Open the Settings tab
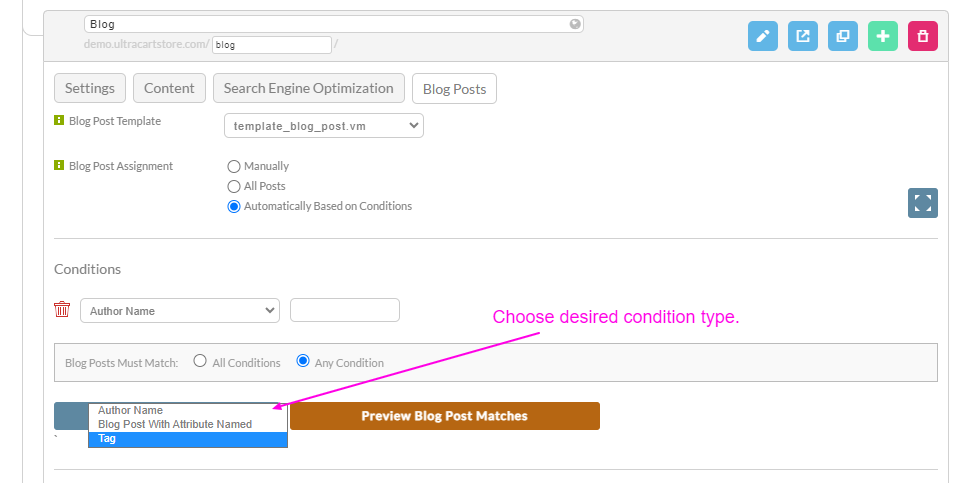 point(90,88)
